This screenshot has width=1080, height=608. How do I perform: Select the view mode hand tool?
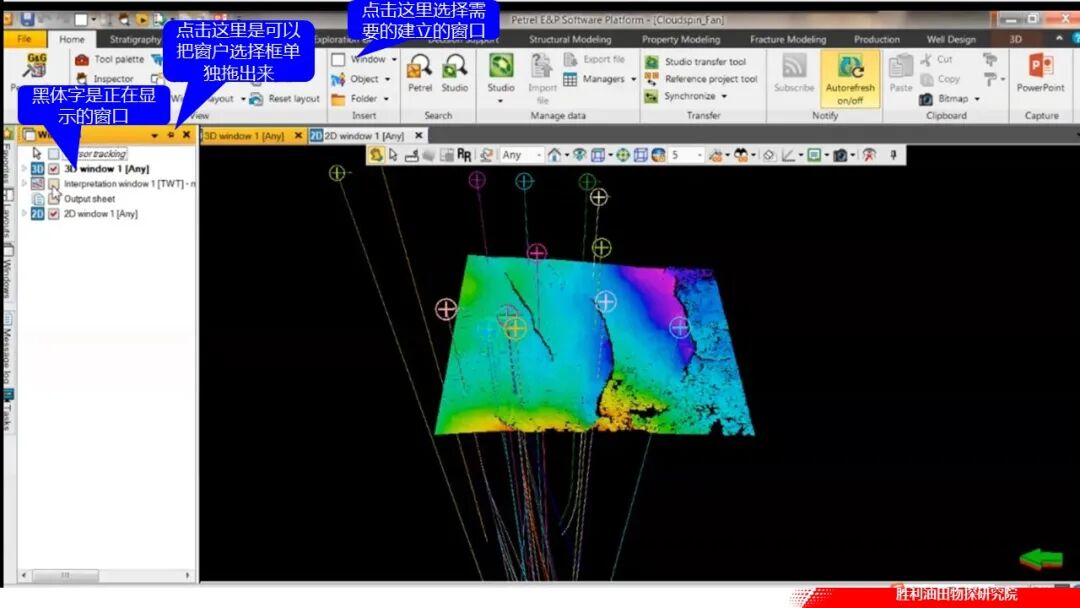point(375,155)
